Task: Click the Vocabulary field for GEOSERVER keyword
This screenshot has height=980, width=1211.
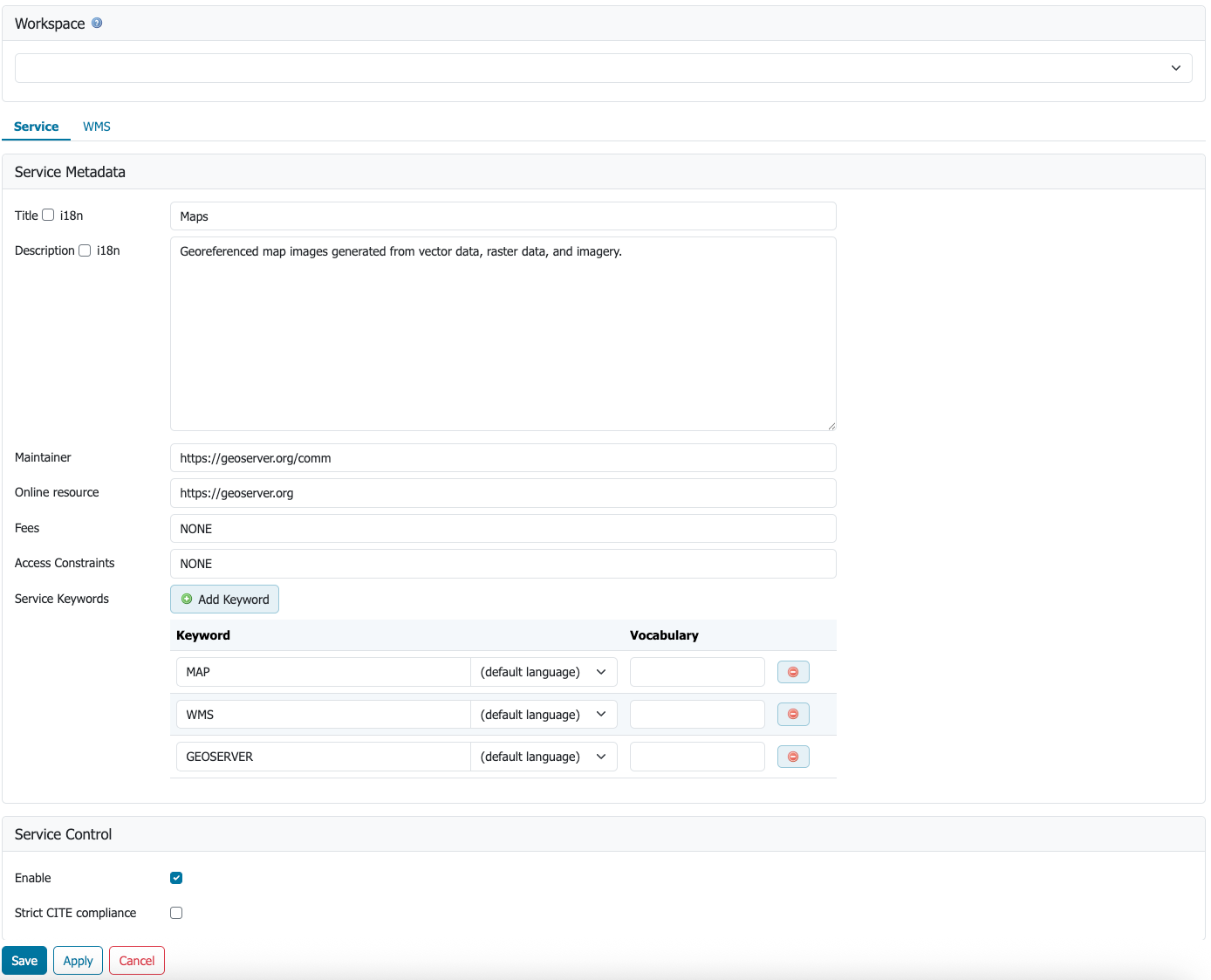Action: point(697,757)
